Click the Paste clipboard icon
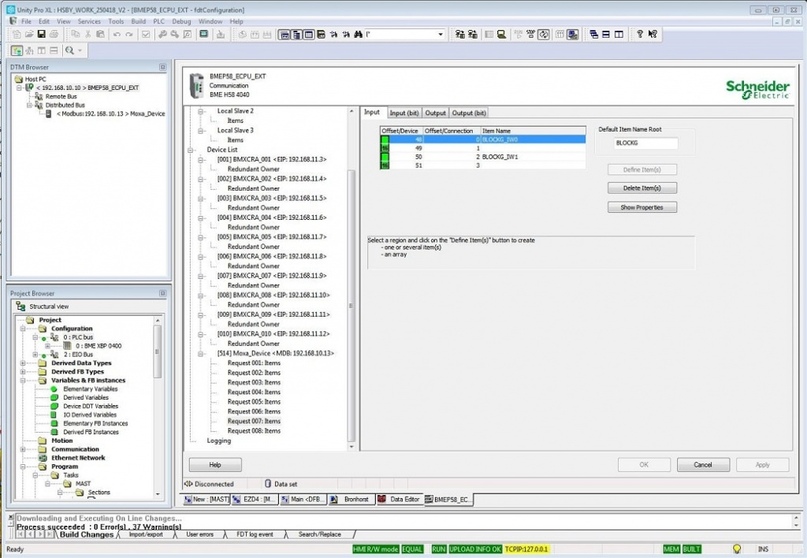 [x=100, y=34]
